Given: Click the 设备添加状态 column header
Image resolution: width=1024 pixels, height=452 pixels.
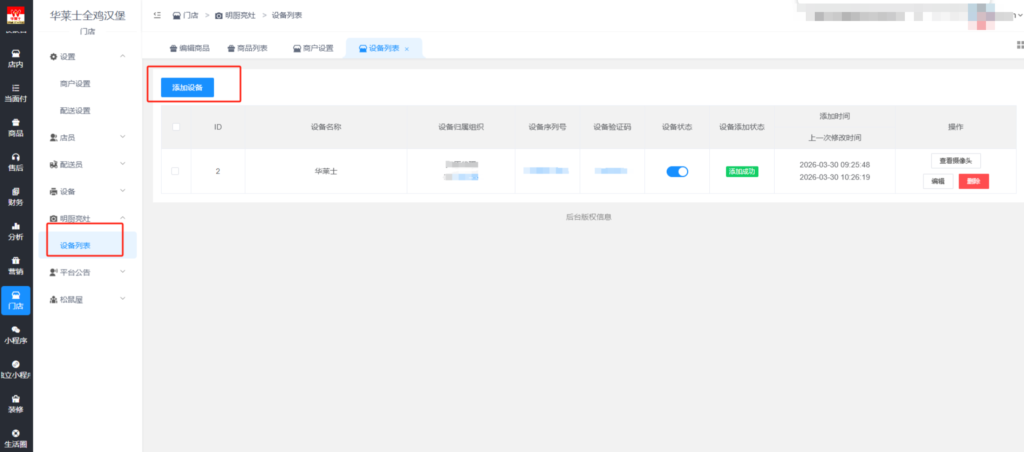Looking at the screenshot, I should click(x=742, y=127).
